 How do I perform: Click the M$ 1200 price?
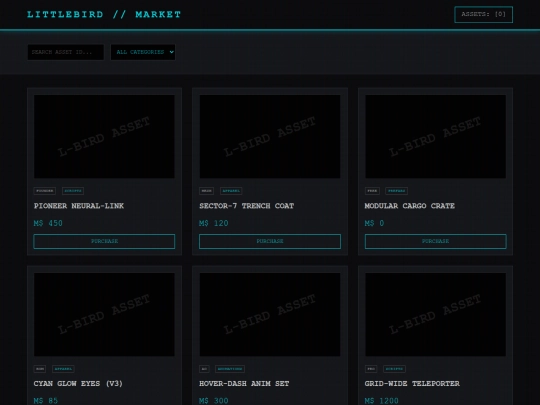tap(382, 401)
